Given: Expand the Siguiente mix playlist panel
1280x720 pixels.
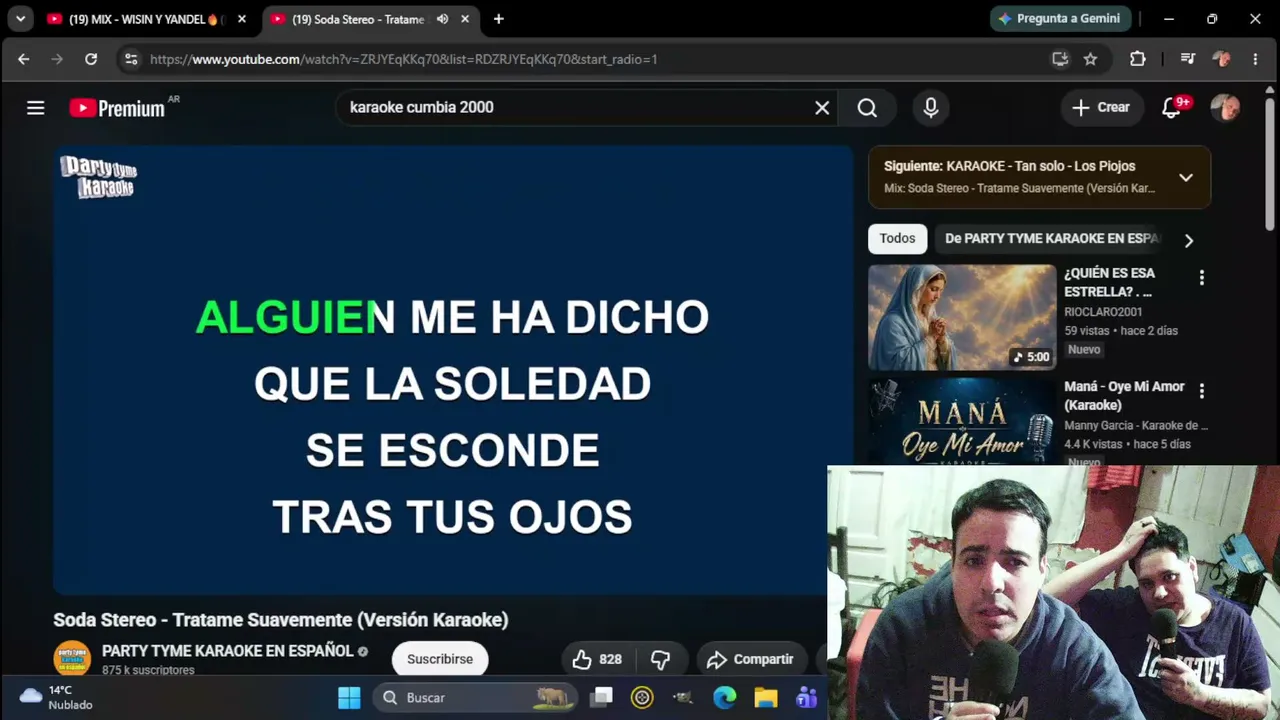Looking at the screenshot, I should click(x=1185, y=177).
